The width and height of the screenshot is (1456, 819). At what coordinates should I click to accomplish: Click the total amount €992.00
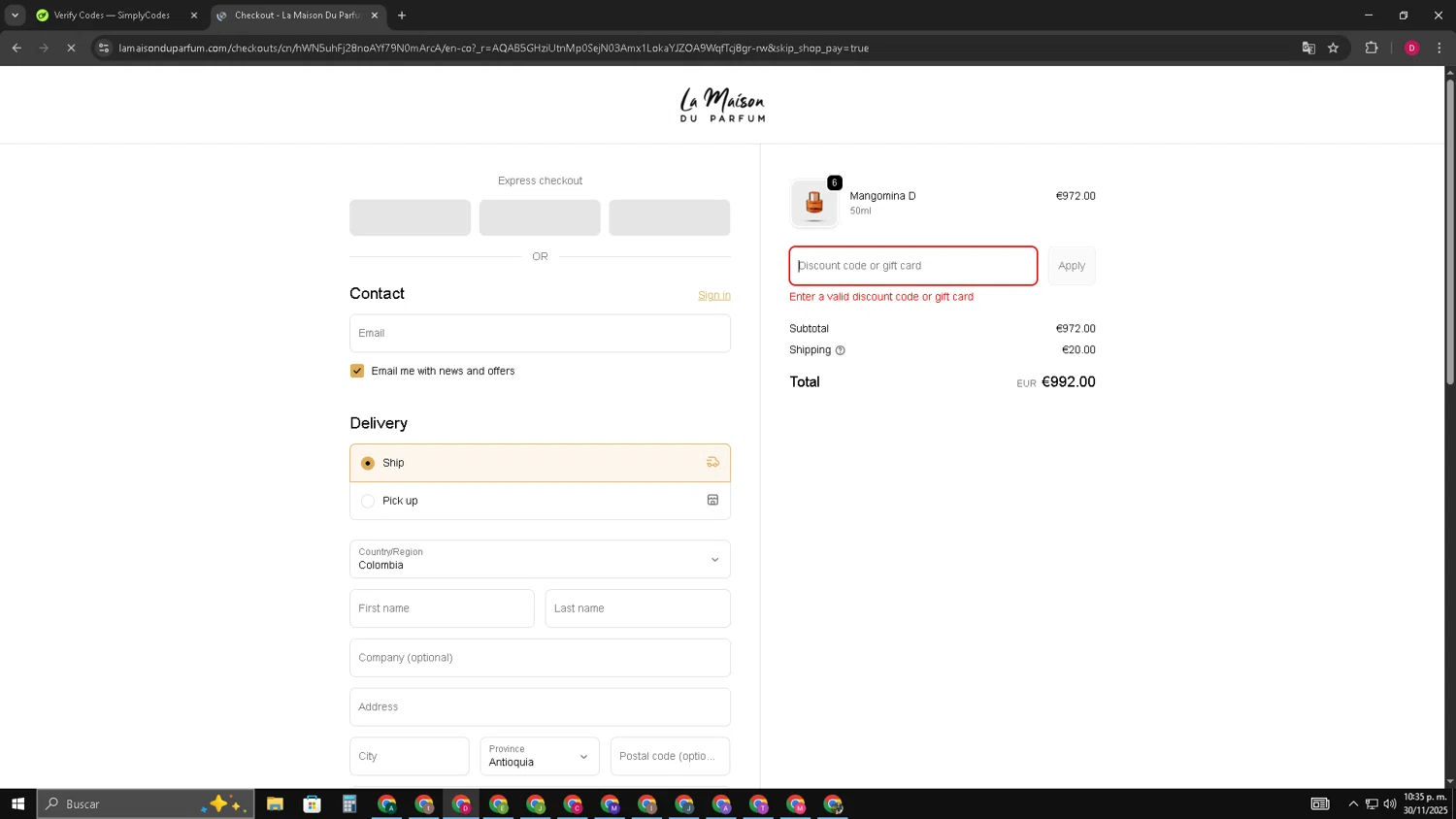1068,382
